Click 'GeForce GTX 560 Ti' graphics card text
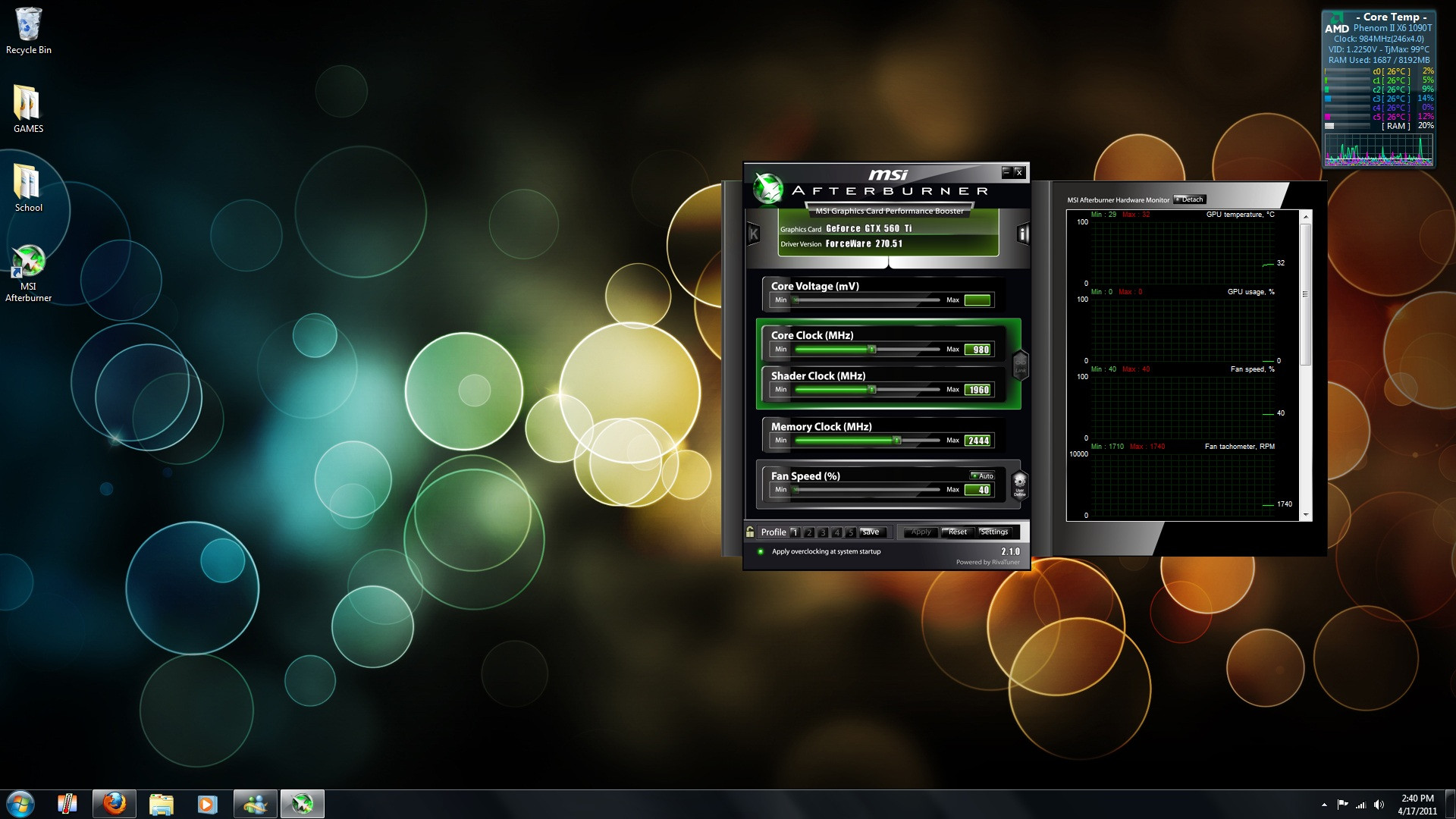The width and height of the screenshot is (1456, 819). pyautogui.click(x=869, y=228)
